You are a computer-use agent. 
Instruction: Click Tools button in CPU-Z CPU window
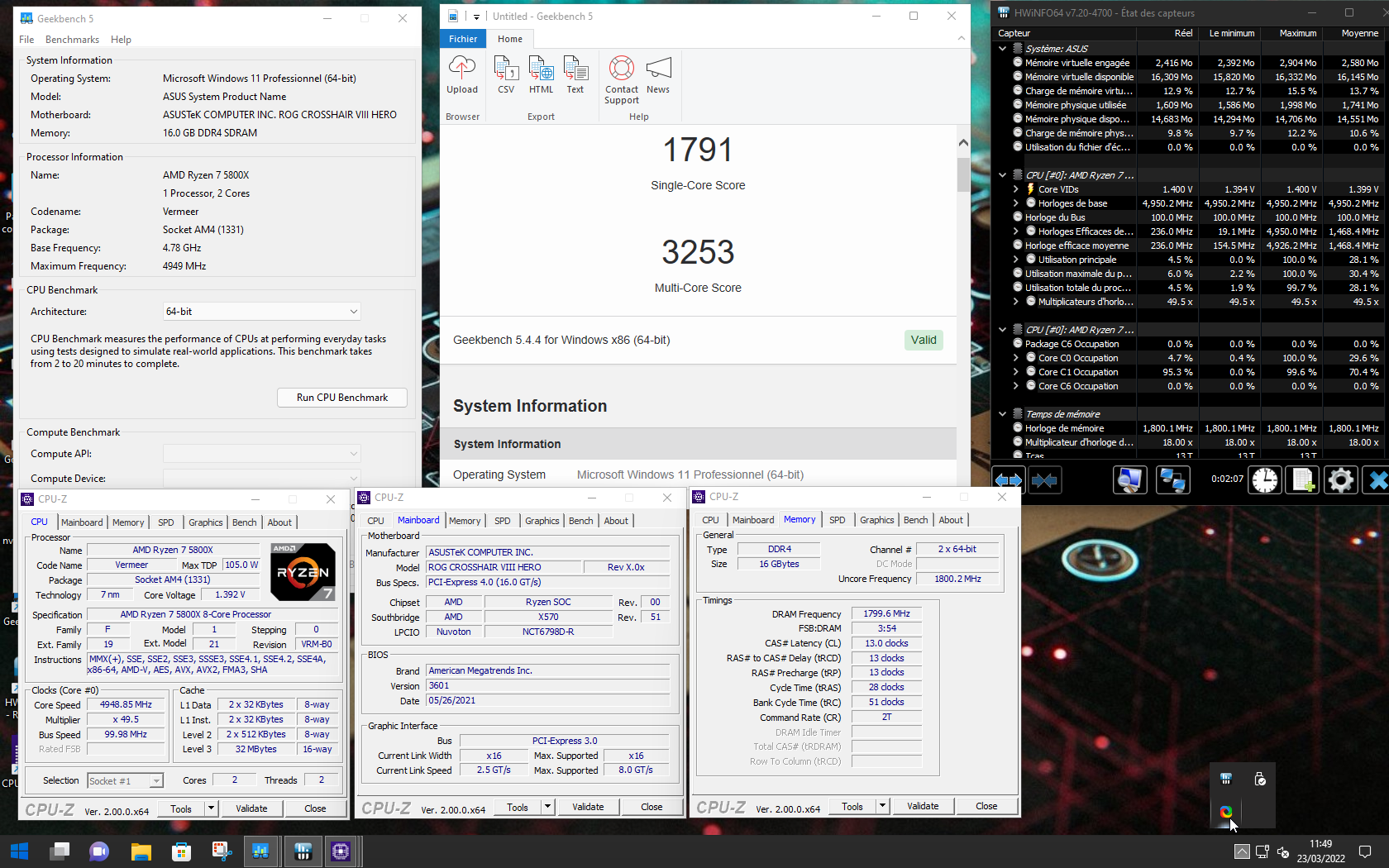click(181, 809)
